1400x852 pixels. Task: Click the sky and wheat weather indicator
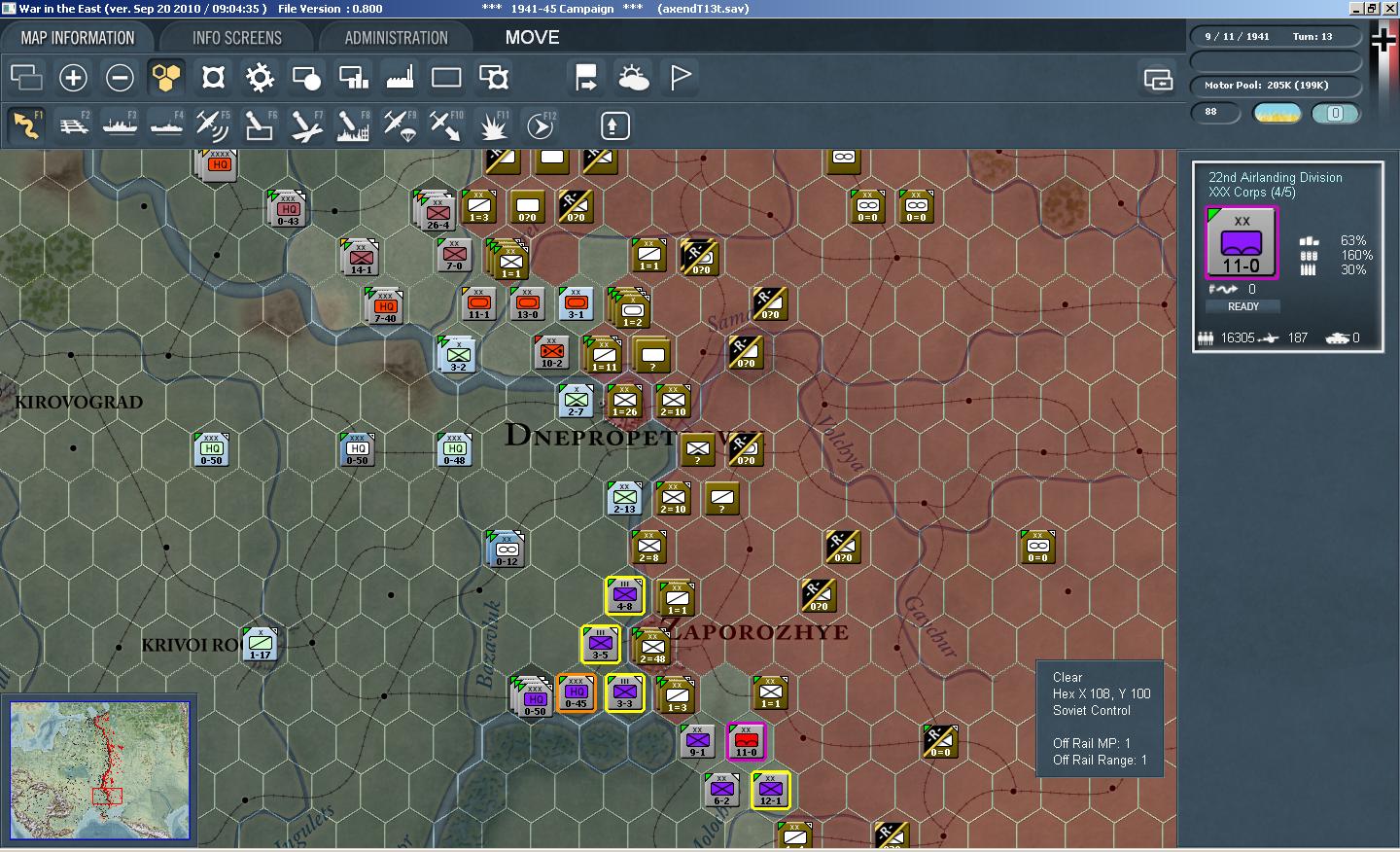[1277, 114]
